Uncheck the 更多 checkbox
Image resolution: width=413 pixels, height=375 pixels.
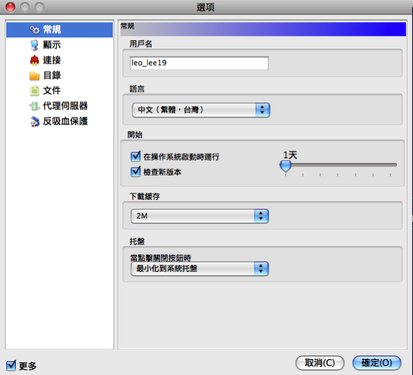[11, 365]
